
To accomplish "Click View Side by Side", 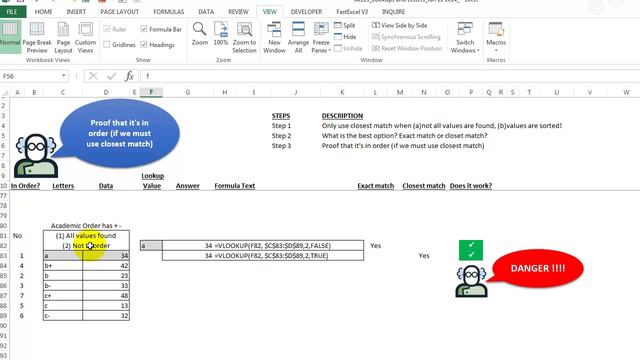I will coord(400,25).
